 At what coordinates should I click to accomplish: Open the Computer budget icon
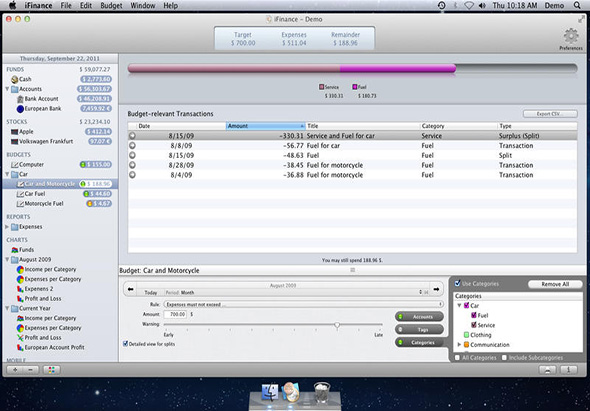click(15, 164)
